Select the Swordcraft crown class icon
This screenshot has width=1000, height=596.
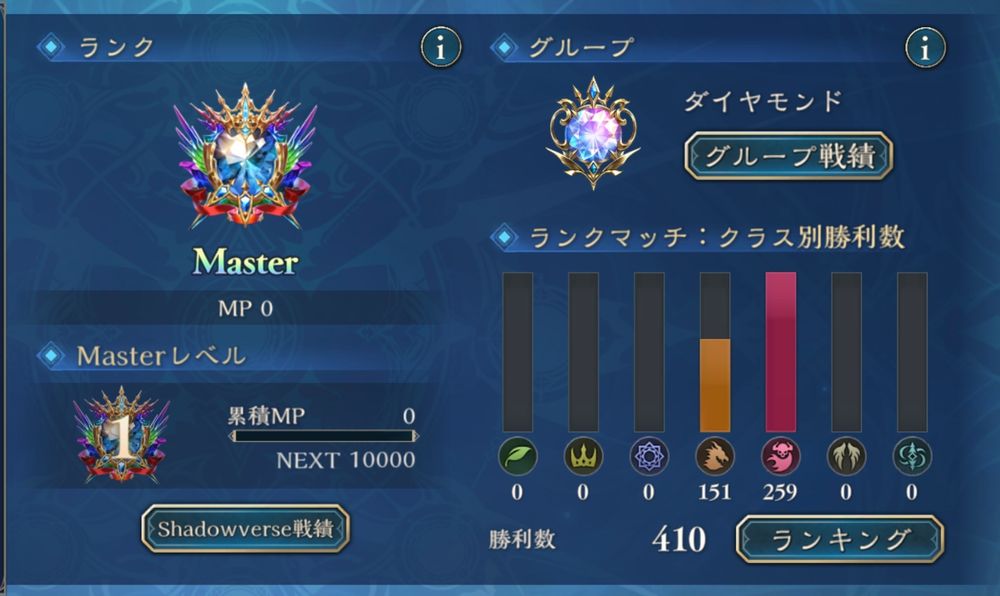583,456
